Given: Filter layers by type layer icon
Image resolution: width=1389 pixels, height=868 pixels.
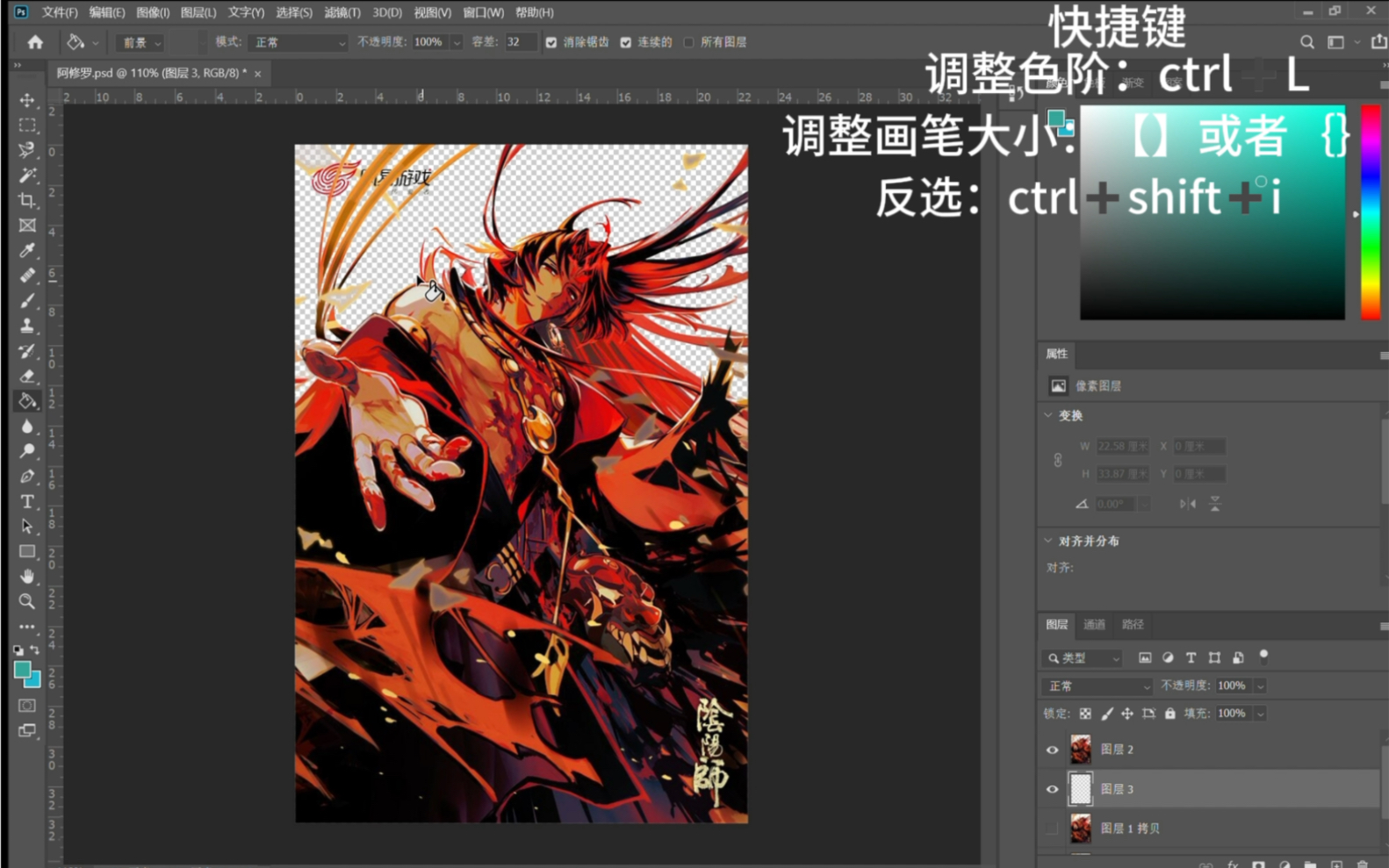Looking at the screenshot, I should [1191, 657].
